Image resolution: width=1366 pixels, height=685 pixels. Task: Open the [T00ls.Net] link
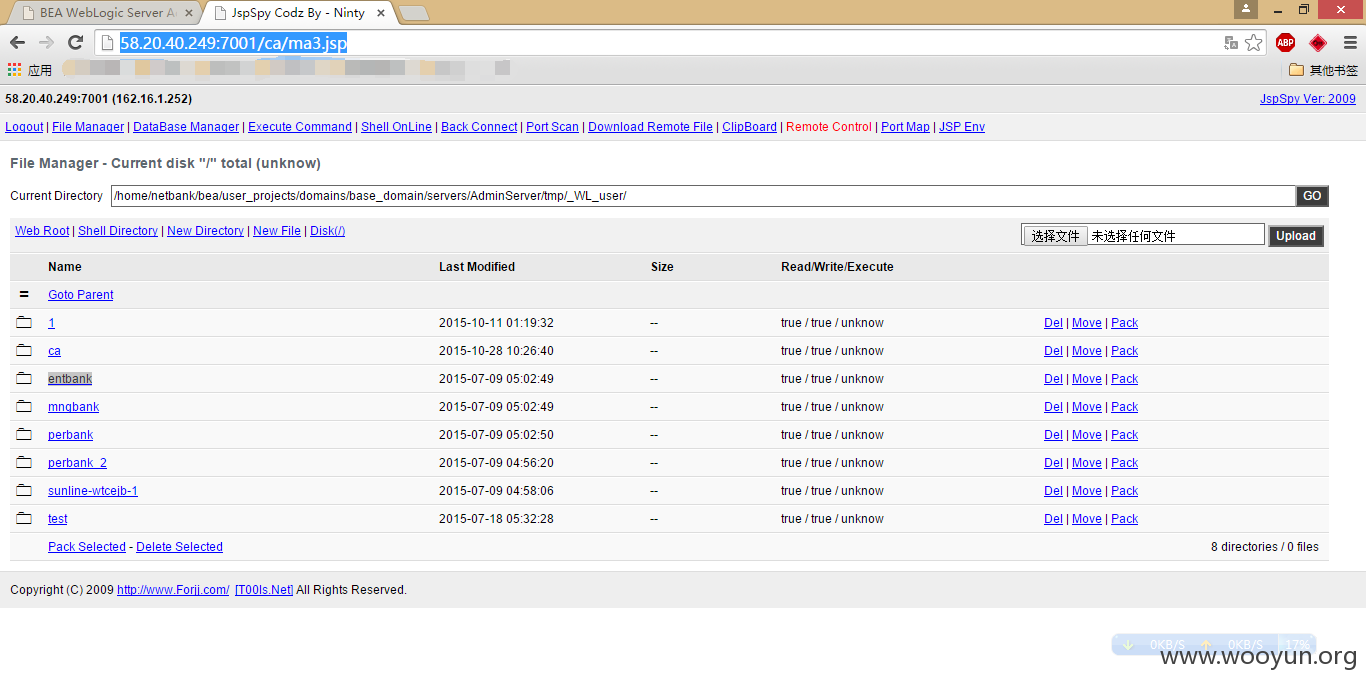(264, 590)
